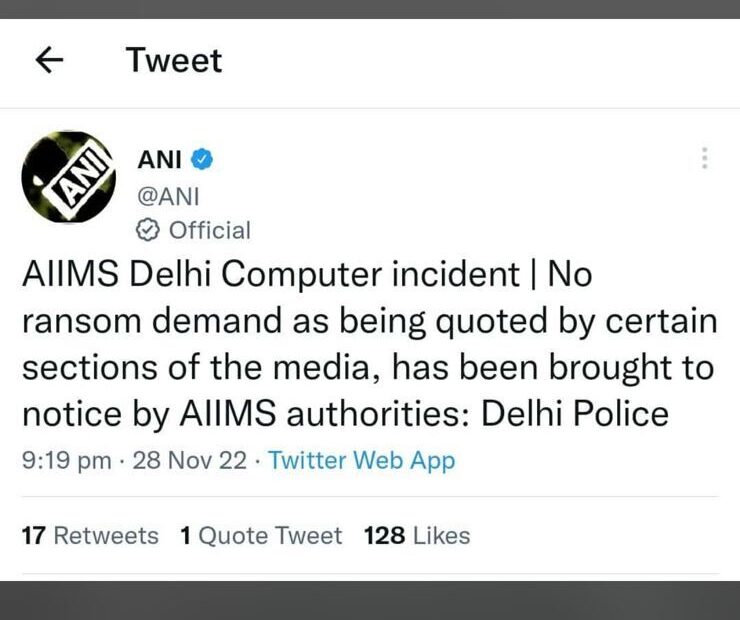Open the 1 Quote Tweet list
The image size is (740, 620).
click(x=261, y=536)
